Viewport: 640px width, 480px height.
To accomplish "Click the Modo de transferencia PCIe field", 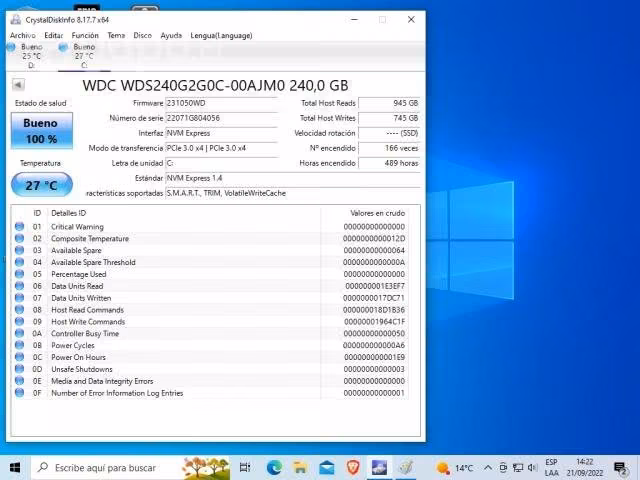I will 222,148.
